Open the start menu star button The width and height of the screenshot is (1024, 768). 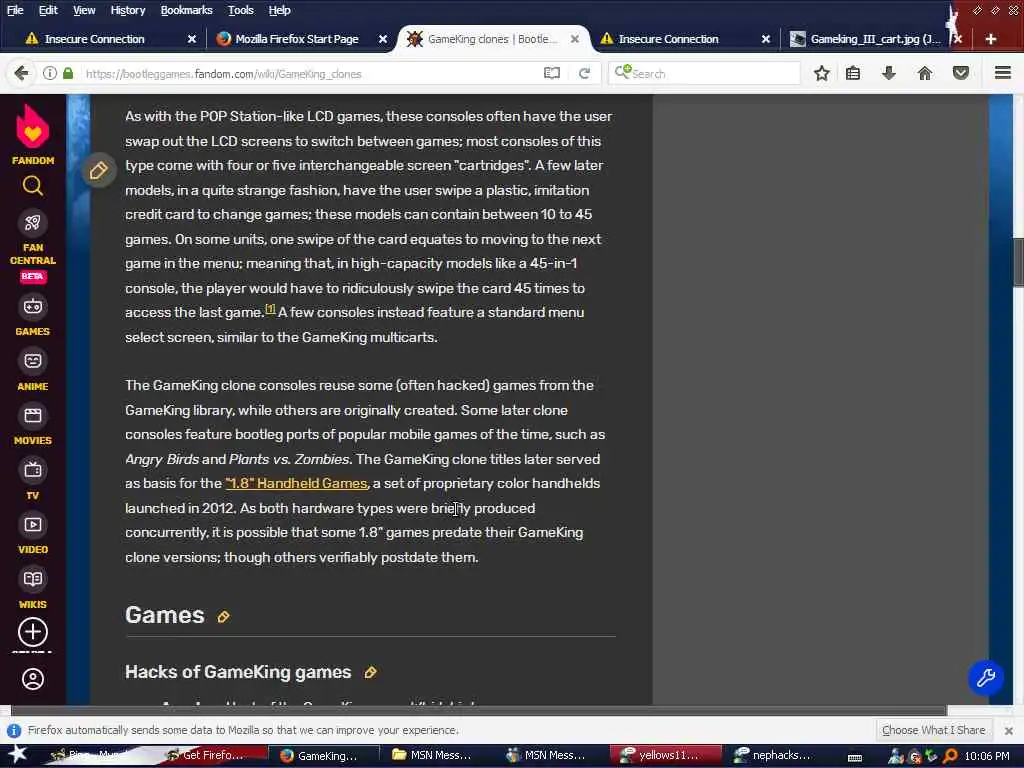pyautogui.click(x=16, y=755)
